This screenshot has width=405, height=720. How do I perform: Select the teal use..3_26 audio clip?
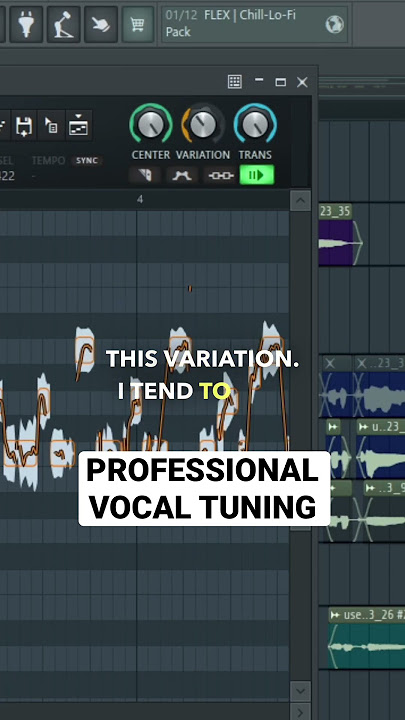pos(367,646)
